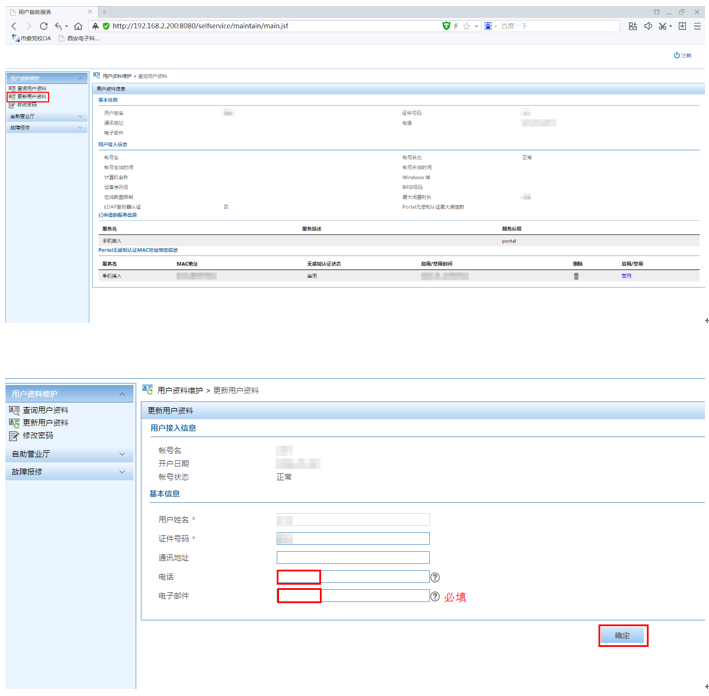Click the 通讯地址 input field
This screenshot has height=696, width=709.
(x=353, y=558)
